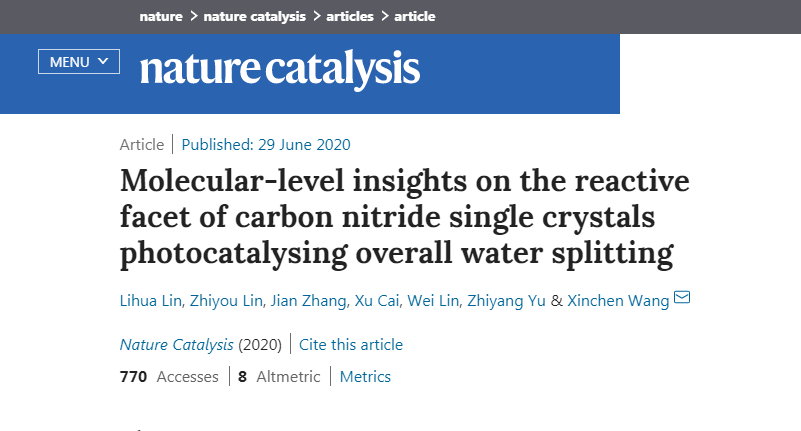Click the article title heading
The image size is (801, 431).
(x=404, y=218)
